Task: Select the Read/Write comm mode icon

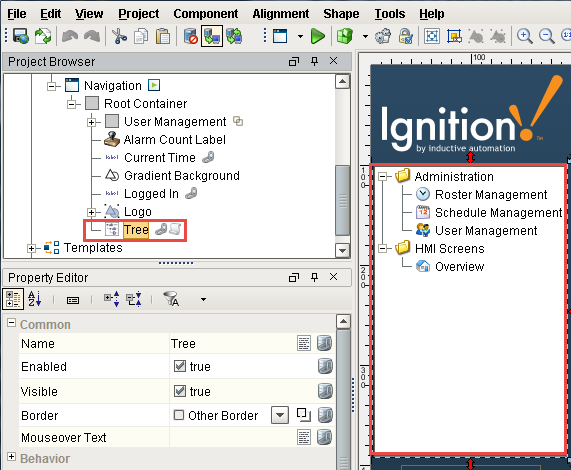Action: (x=234, y=36)
